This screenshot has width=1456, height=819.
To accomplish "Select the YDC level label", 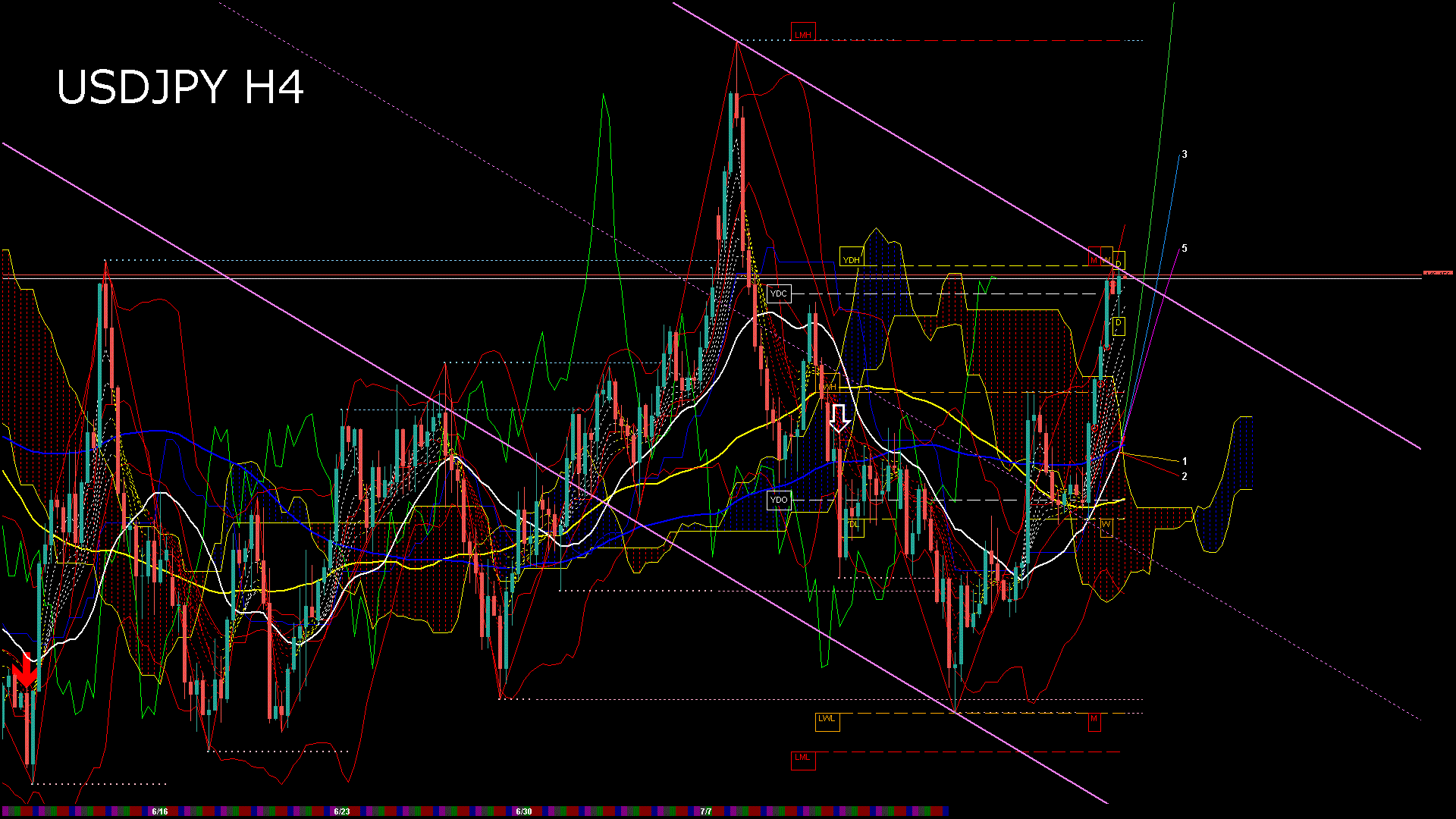I will point(779,293).
